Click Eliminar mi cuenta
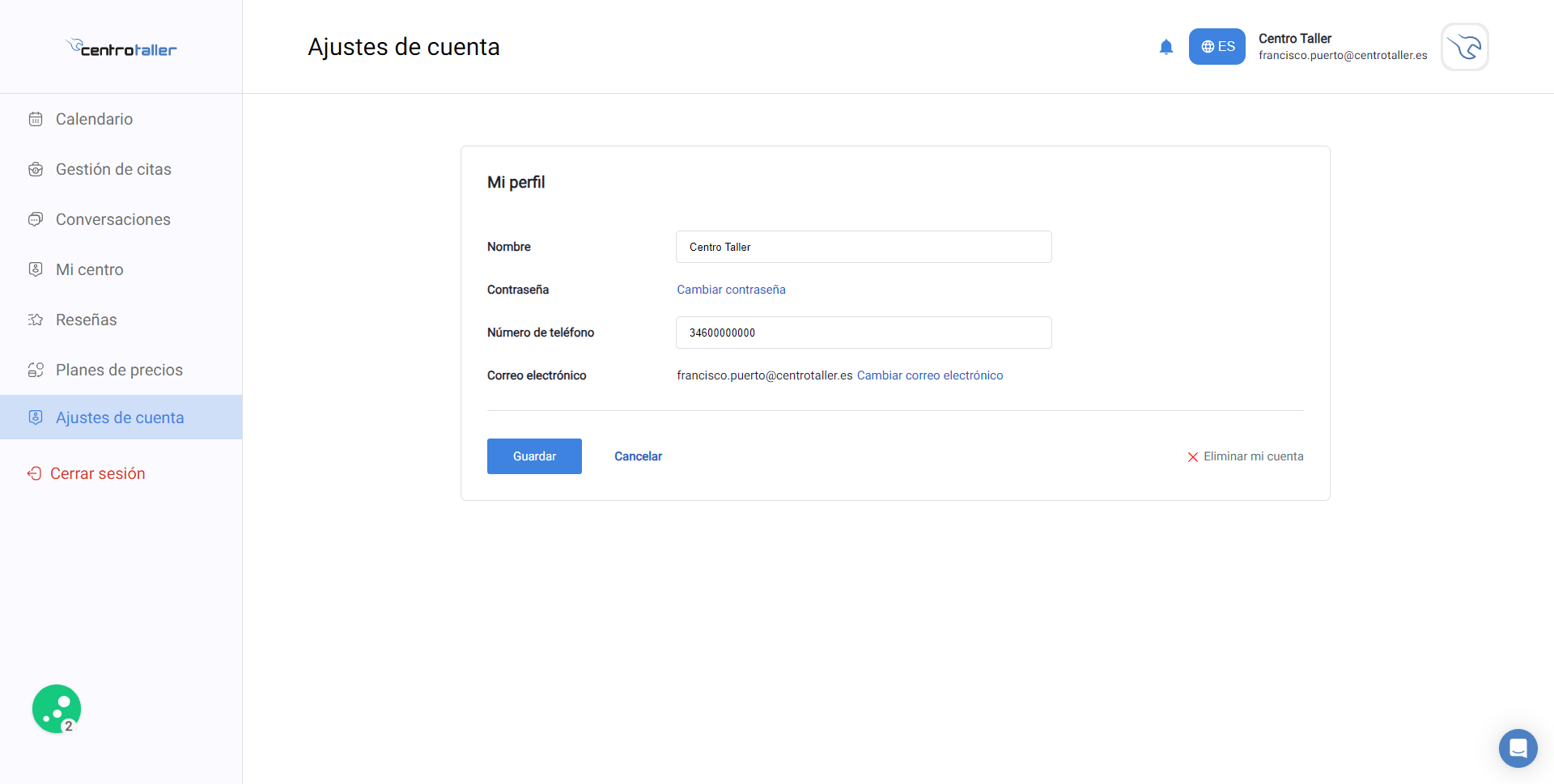Image resolution: width=1554 pixels, height=784 pixels. click(x=1253, y=456)
